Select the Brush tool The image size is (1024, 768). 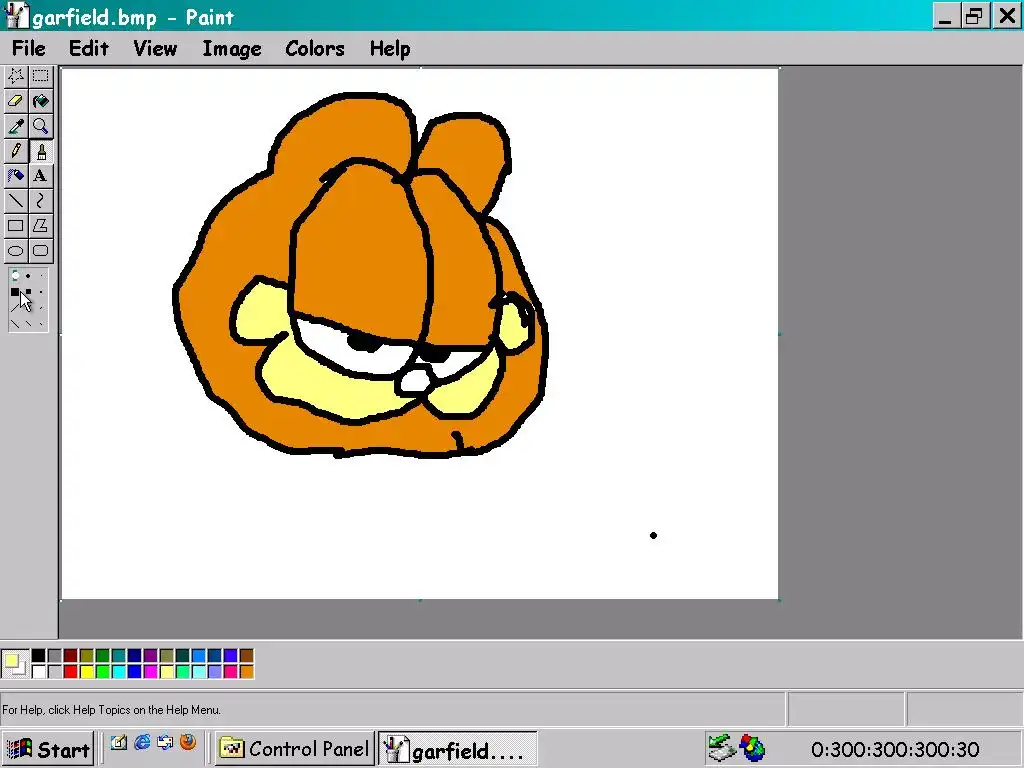40,151
